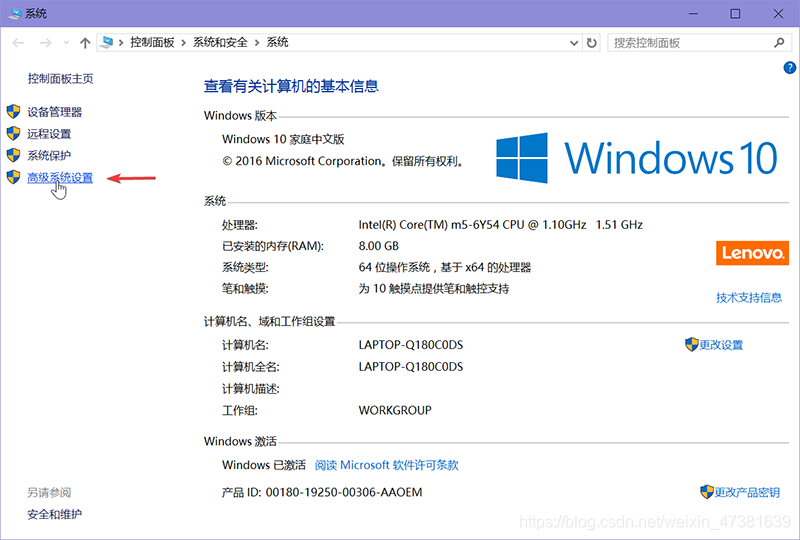Click the Refresh button
The height and width of the screenshot is (540, 800).
pyautogui.click(x=591, y=43)
